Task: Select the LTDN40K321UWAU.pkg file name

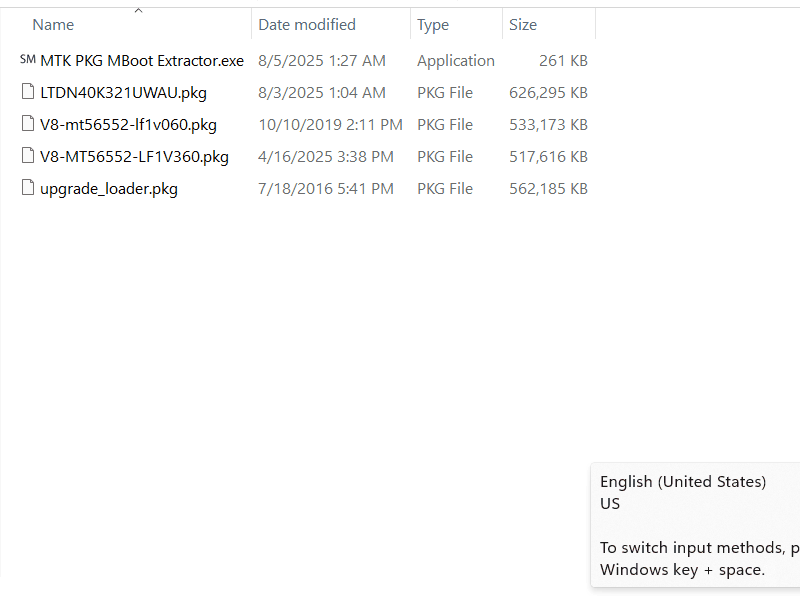Action: click(123, 93)
